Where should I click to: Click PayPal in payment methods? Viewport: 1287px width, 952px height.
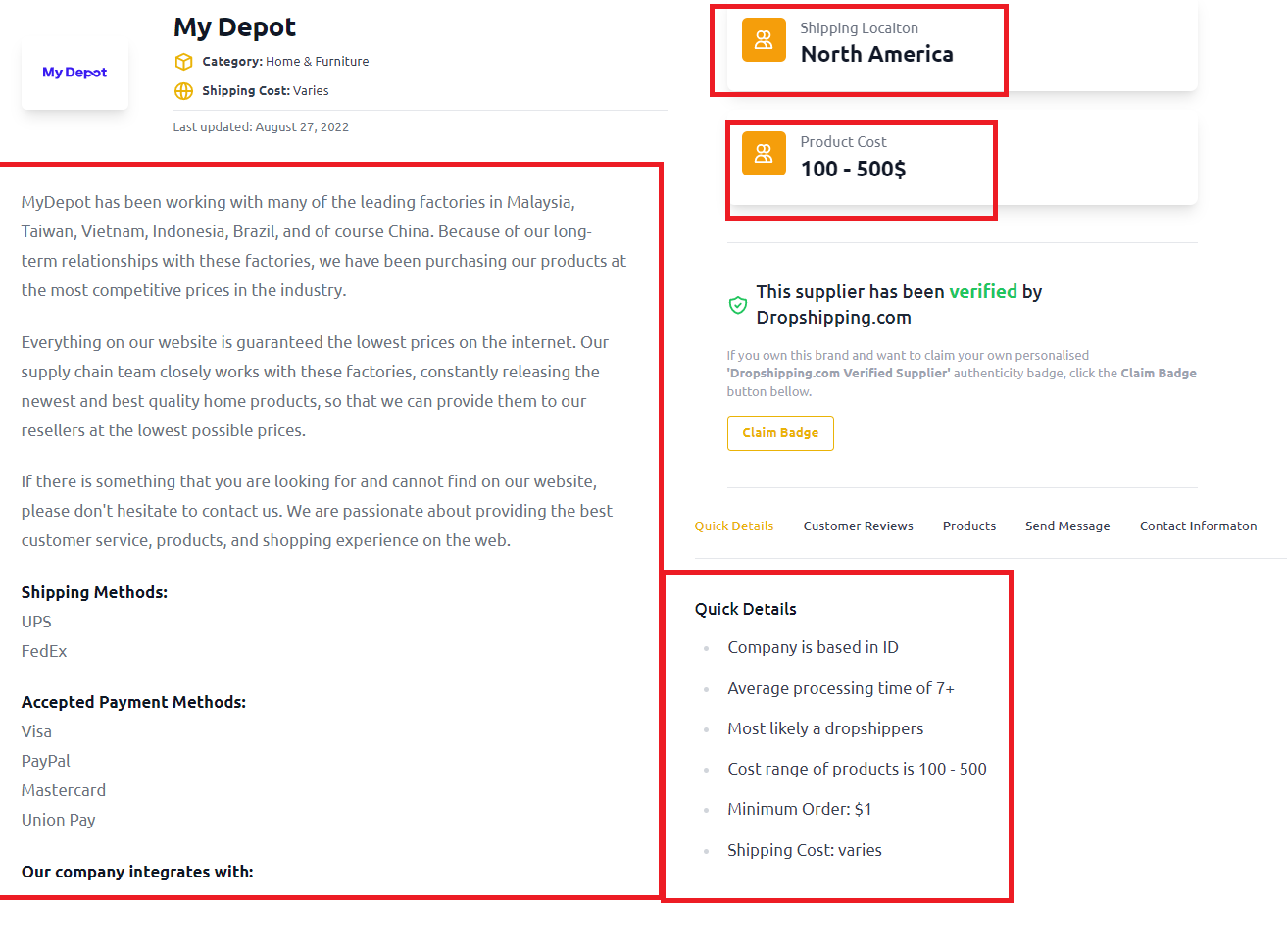(x=46, y=761)
